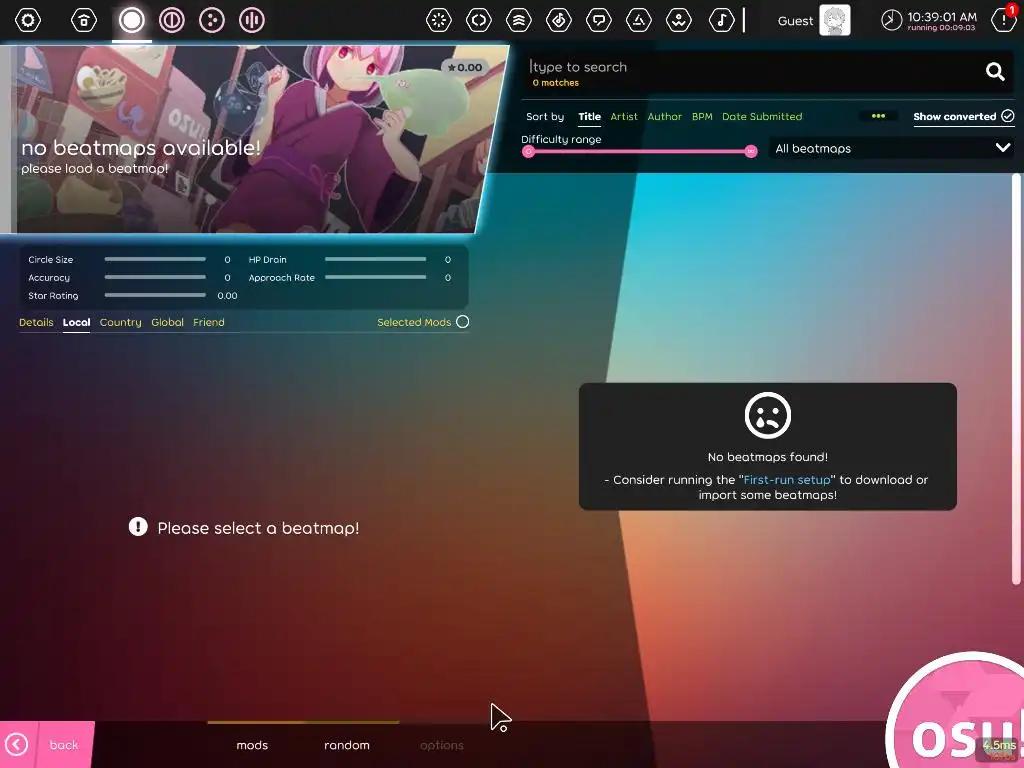Click the Circle Size bar
The height and width of the screenshot is (768, 1024).
click(155, 259)
